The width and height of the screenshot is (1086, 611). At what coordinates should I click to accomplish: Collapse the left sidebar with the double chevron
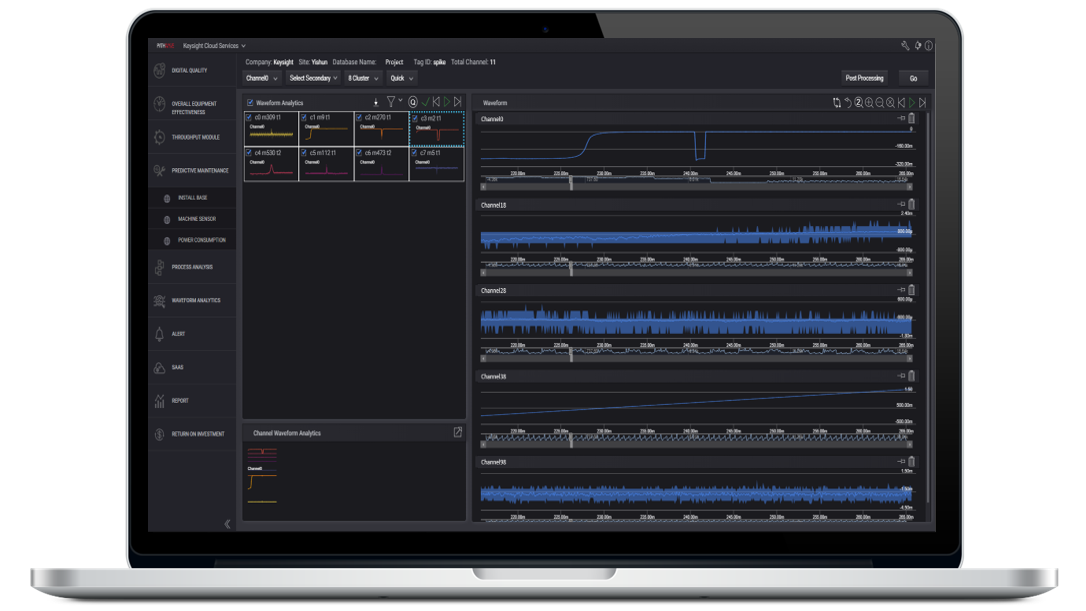tap(227, 523)
